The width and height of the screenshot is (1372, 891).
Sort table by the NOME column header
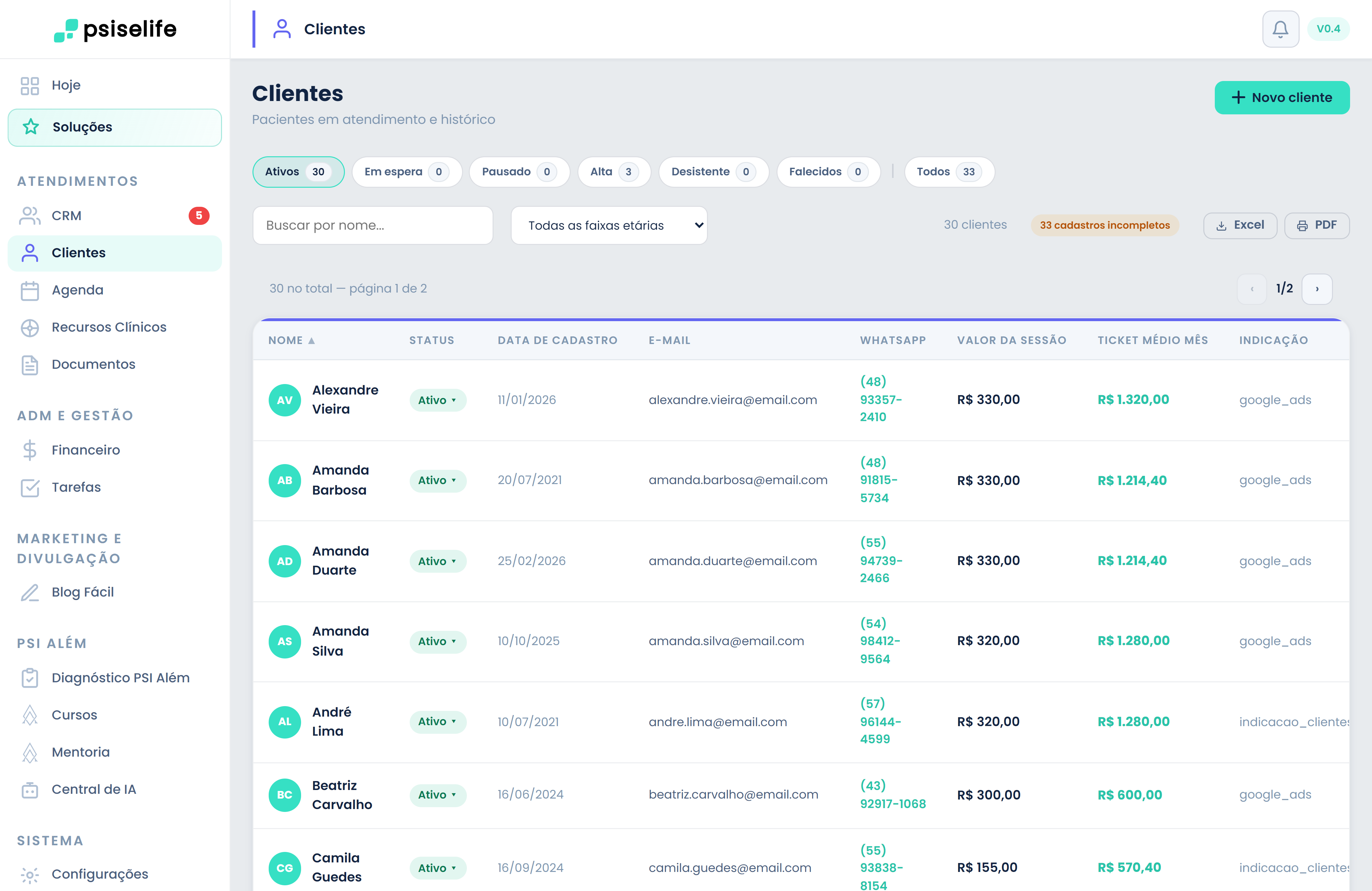tap(291, 341)
